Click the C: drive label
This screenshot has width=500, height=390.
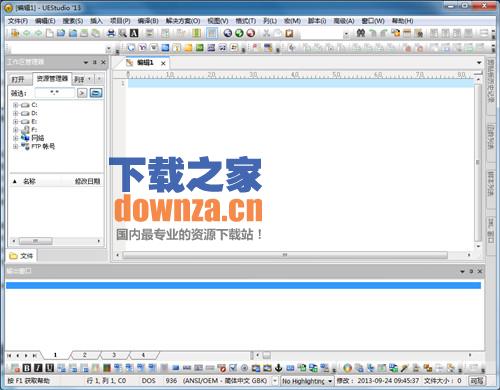34,105
